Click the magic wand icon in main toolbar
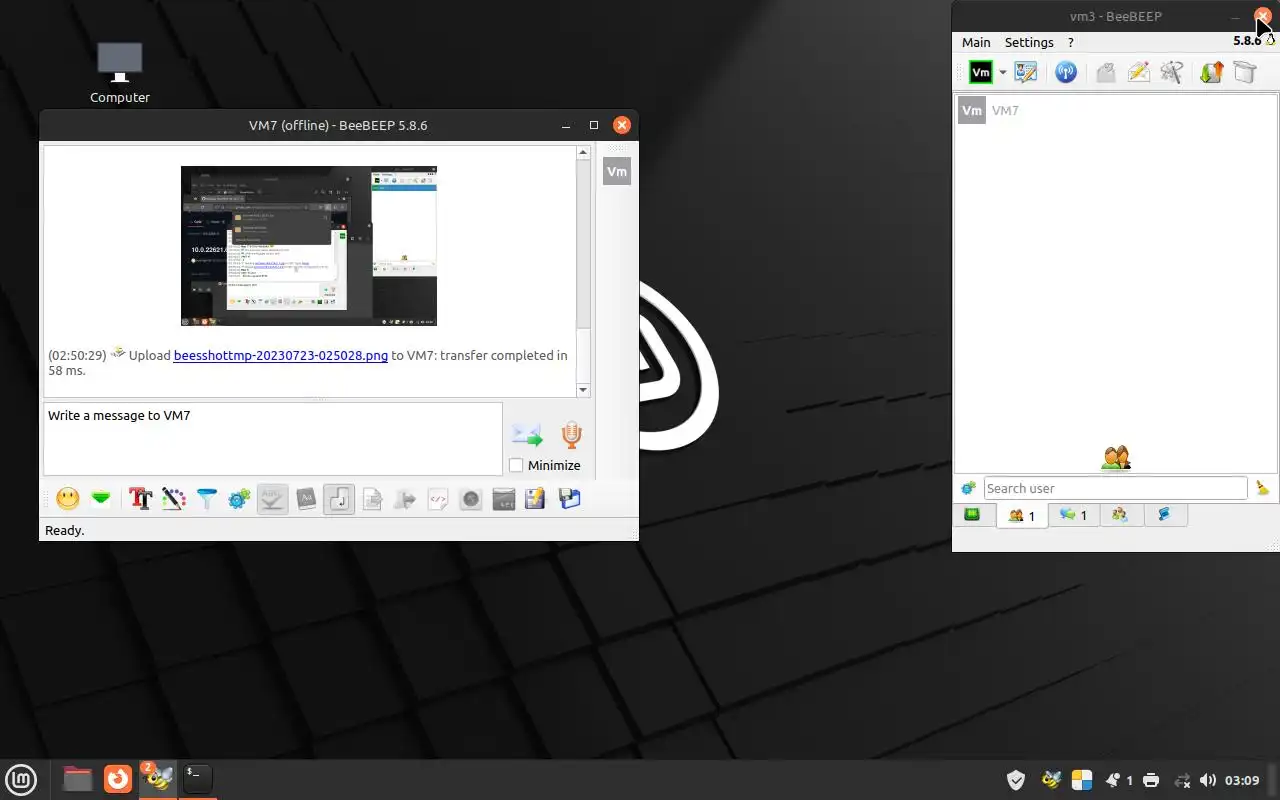This screenshot has height=800, width=1280. coord(1172,72)
